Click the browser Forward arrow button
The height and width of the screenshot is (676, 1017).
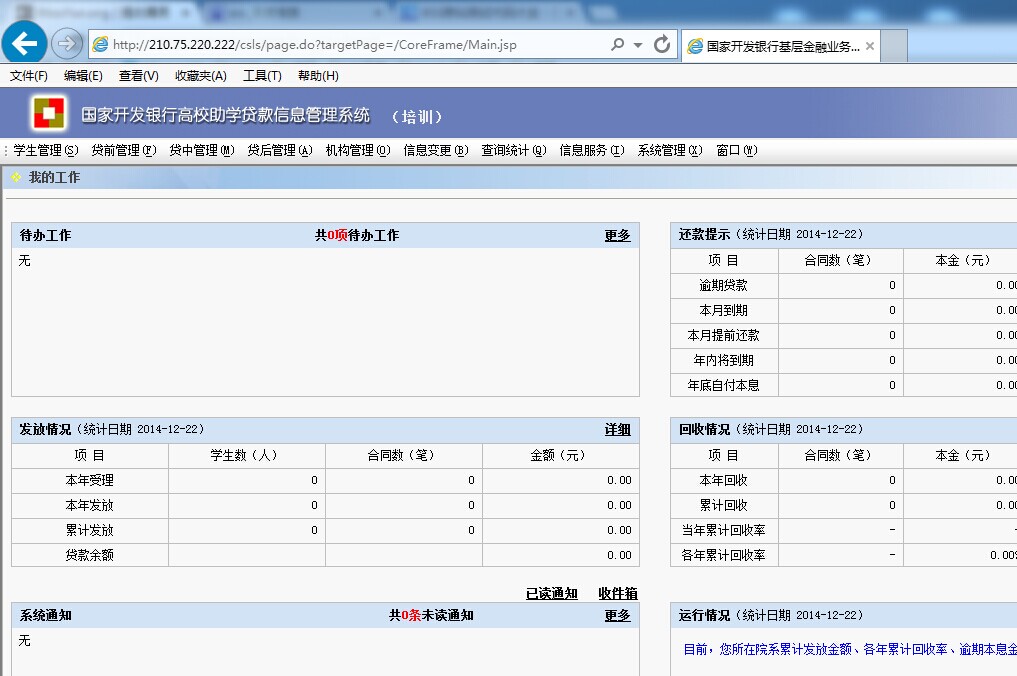coord(66,44)
